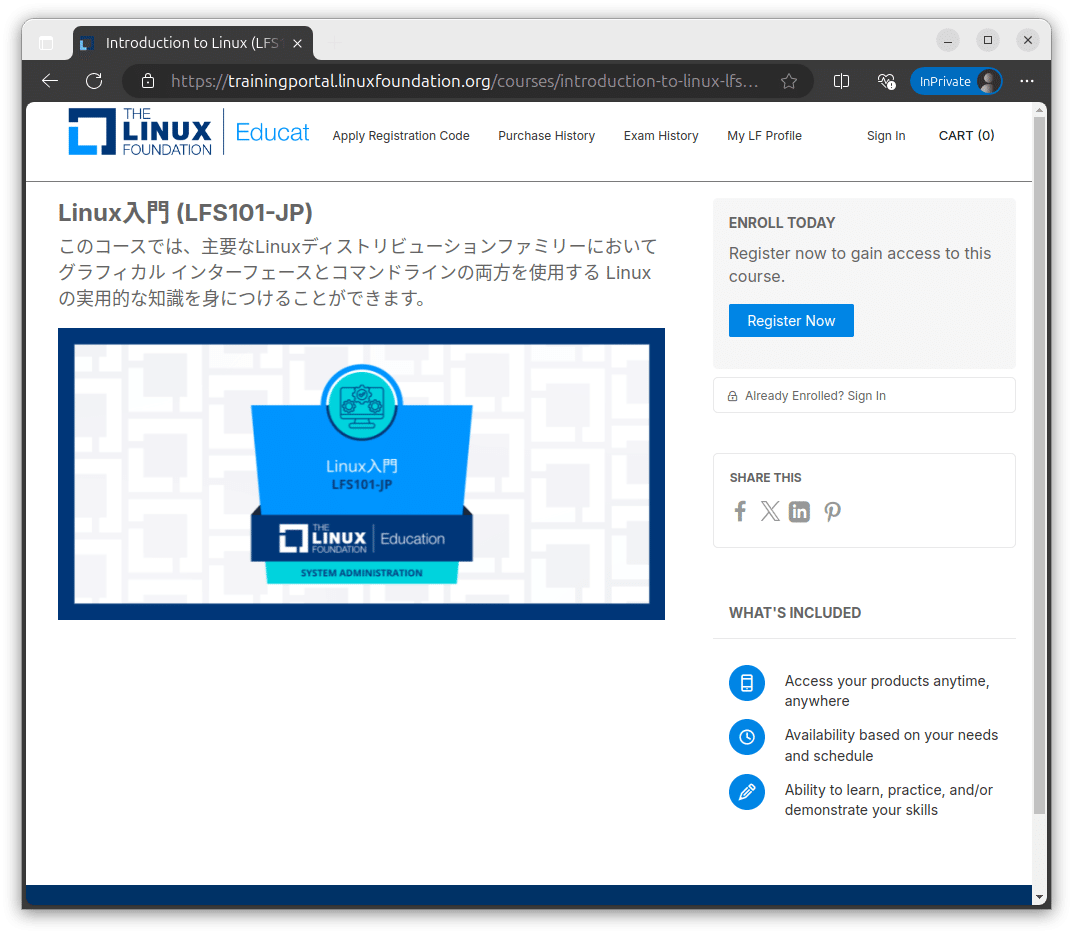Share the course on Facebook
The width and height of the screenshot is (1073, 934).
coord(739,511)
